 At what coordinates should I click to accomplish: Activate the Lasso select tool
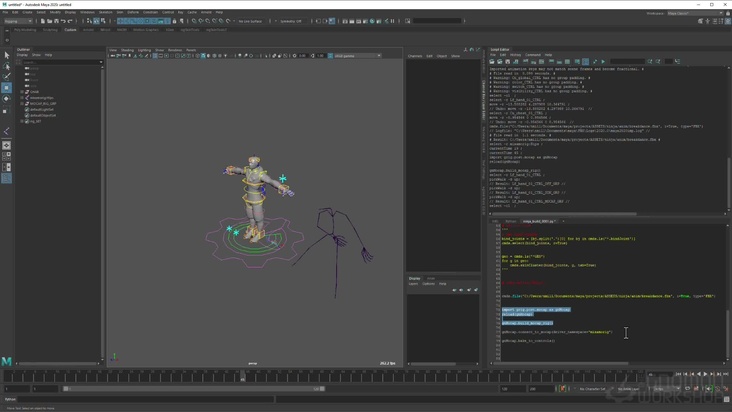pos(6,66)
